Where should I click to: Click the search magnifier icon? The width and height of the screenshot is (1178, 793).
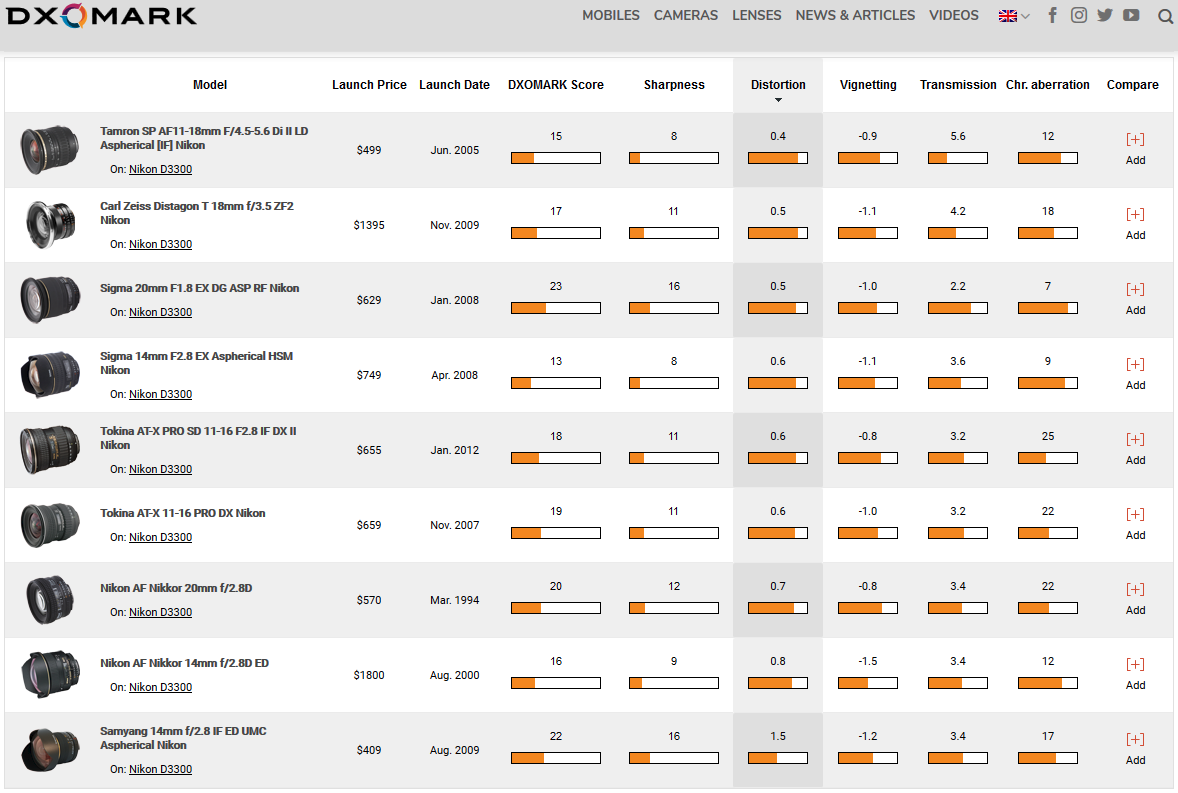click(x=1165, y=16)
